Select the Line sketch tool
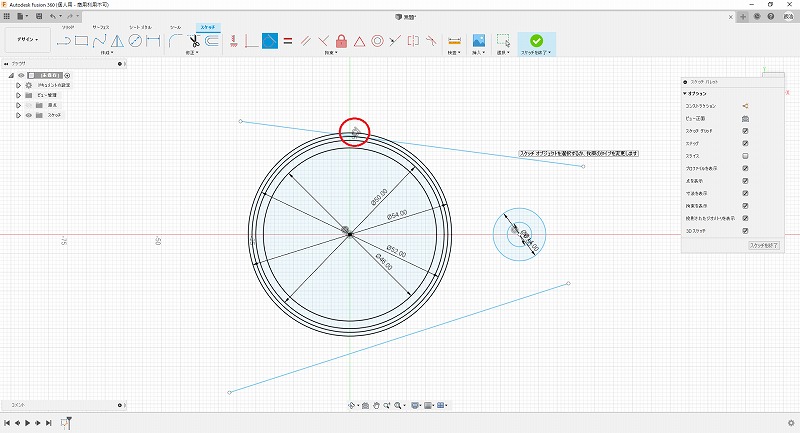This screenshot has height=433, width=800. [x=65, y=41]
